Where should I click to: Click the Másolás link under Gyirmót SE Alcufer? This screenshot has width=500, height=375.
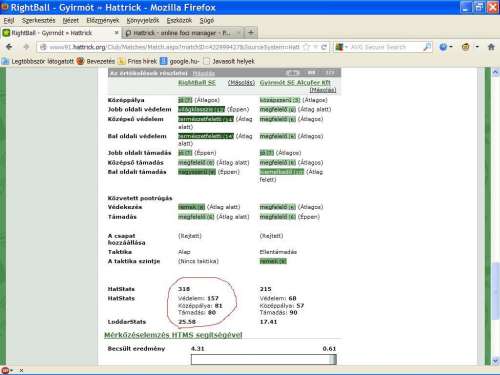coord(323,90)
